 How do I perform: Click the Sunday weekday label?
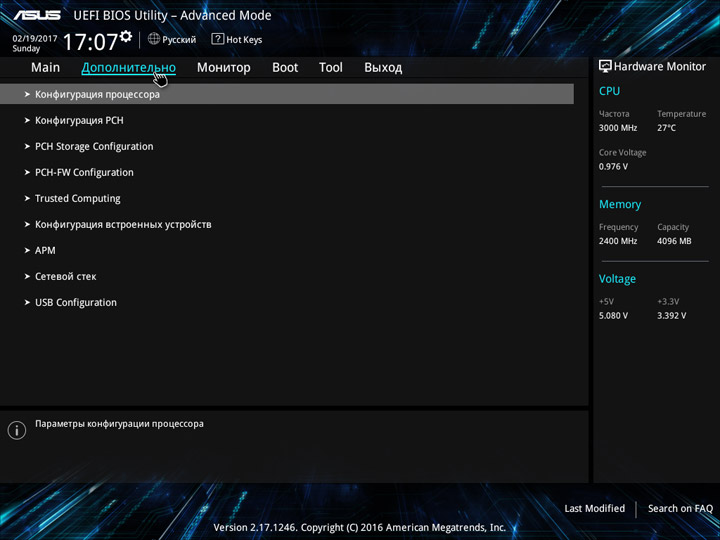[26, 48]
